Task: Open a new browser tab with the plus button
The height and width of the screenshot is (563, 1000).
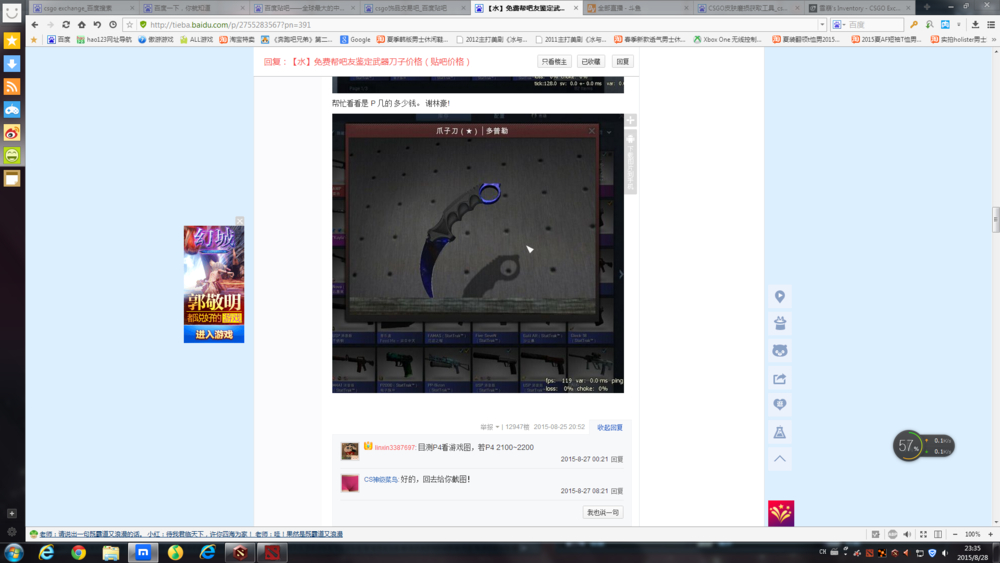Action: coord(927,7)
